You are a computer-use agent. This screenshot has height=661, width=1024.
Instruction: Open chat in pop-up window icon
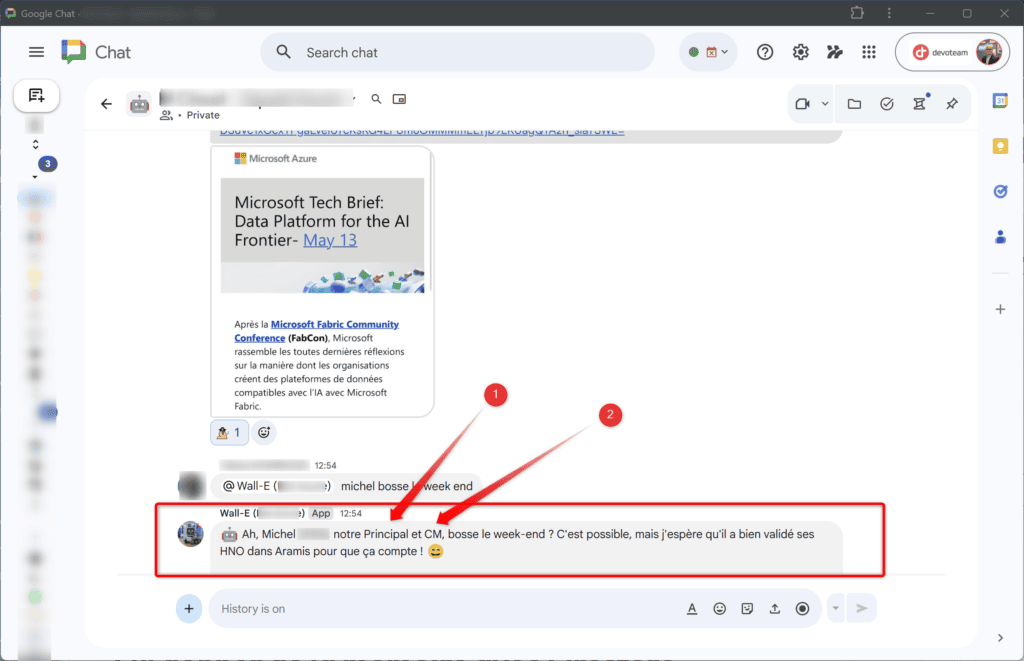399,99
